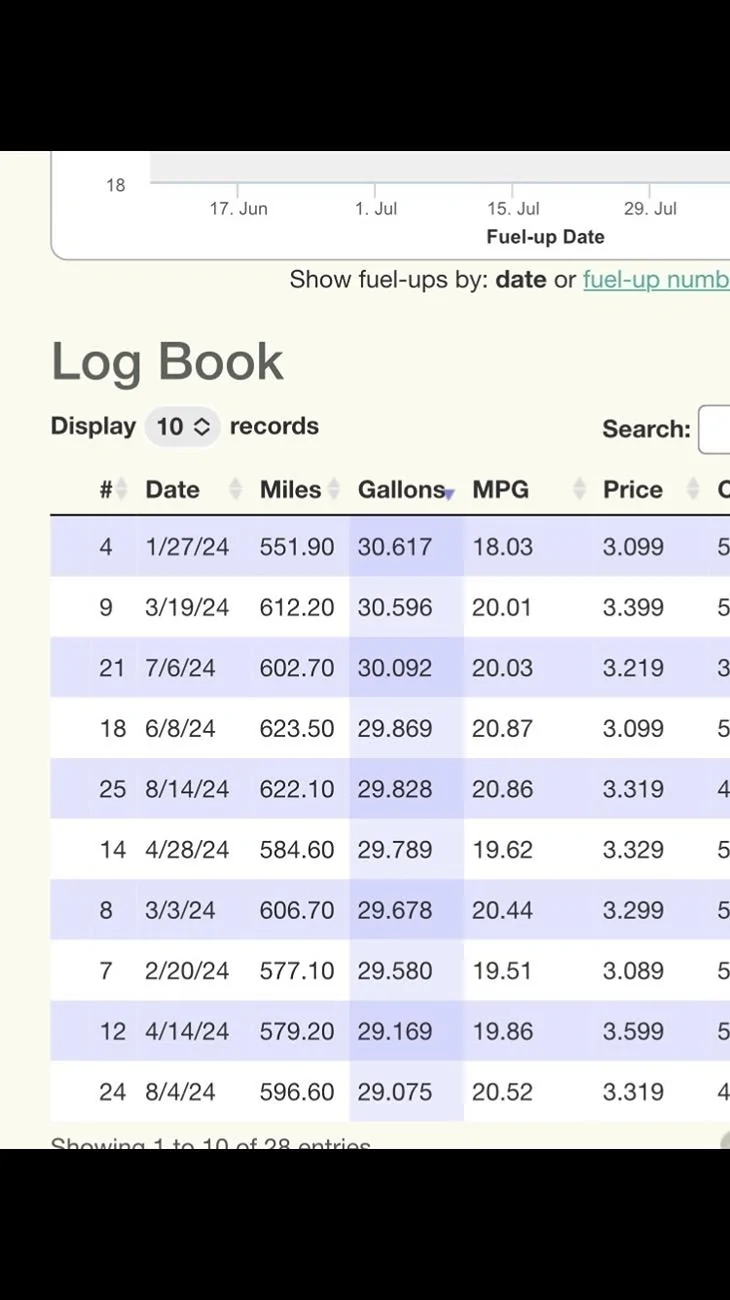730x1300 pixels.
Task: Click sort arrows beside the # column
Action: 121,490
